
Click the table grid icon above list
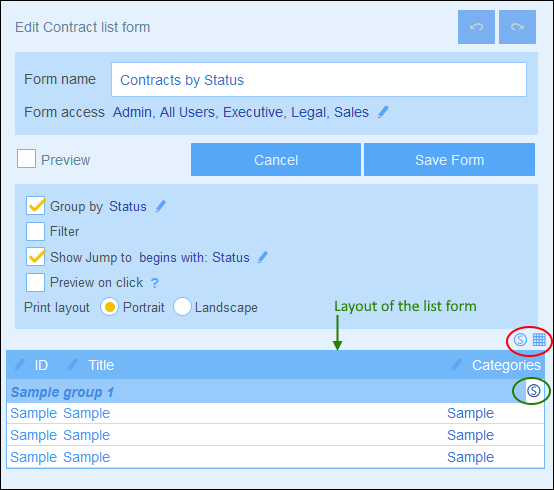pyautogui.click(x=539, y=340)
